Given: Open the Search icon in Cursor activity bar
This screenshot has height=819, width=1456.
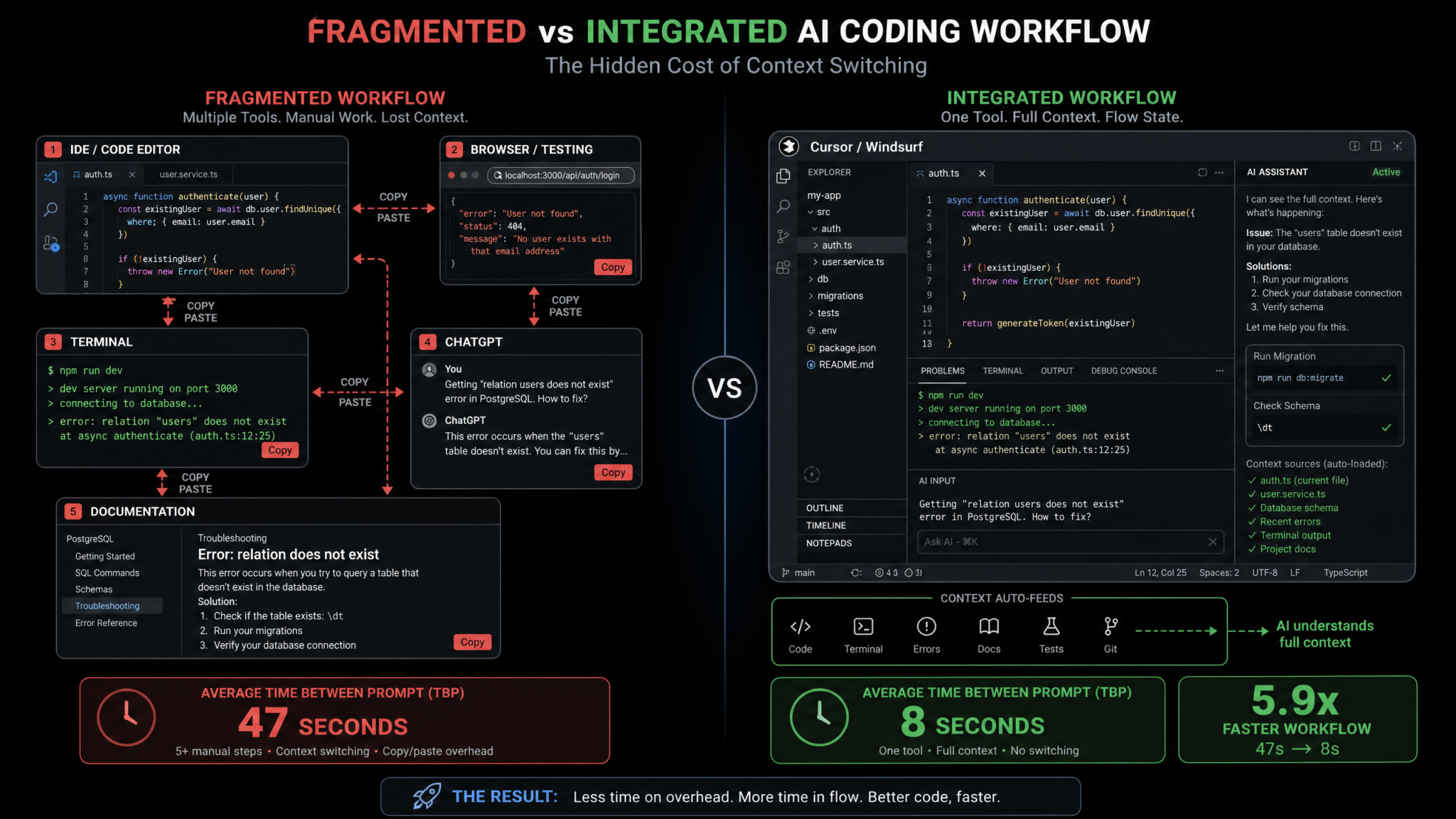Looking at the screenshot, I should click(783, 206).
